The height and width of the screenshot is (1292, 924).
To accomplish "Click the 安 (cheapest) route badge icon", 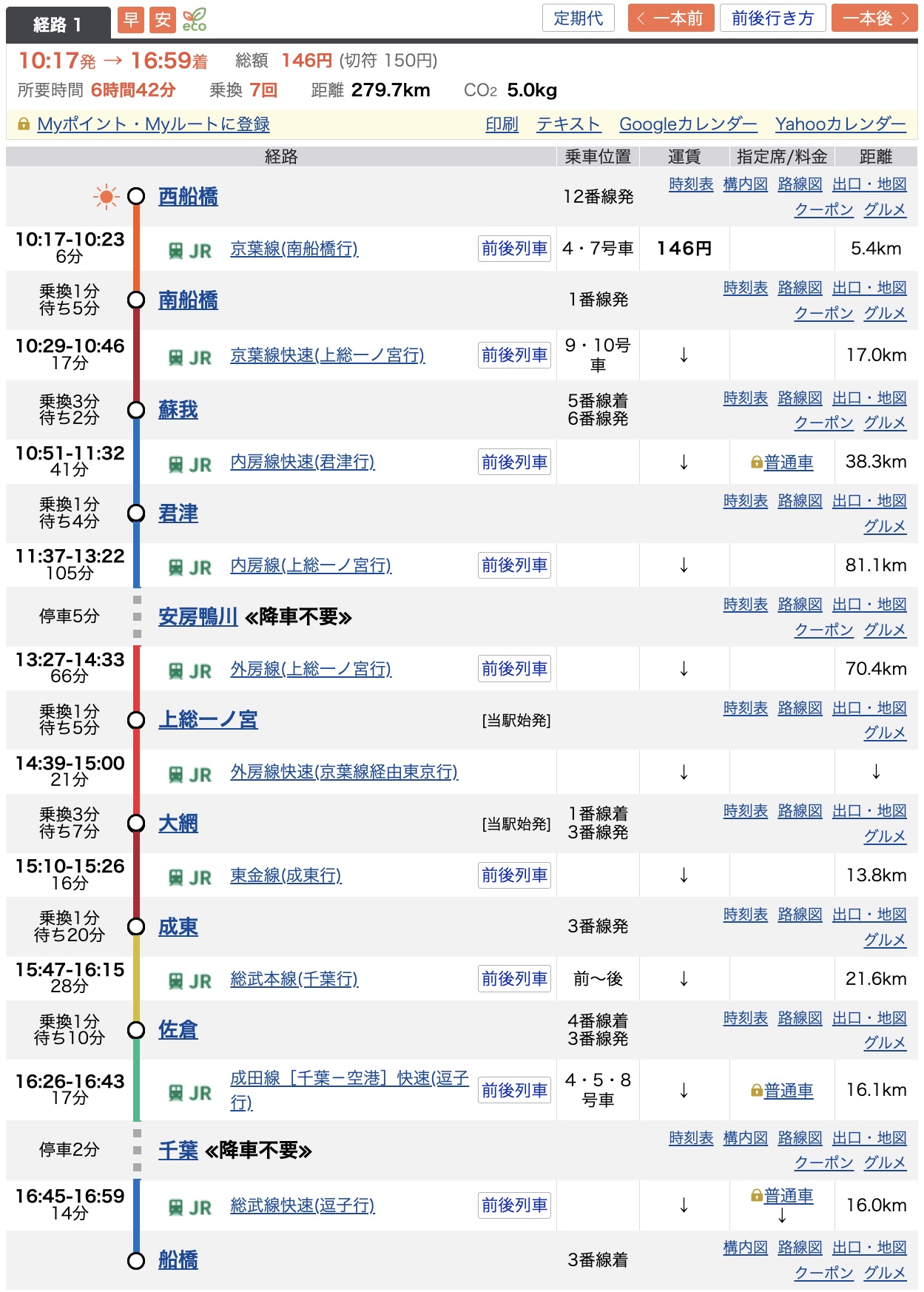I will tap(162, 19).
